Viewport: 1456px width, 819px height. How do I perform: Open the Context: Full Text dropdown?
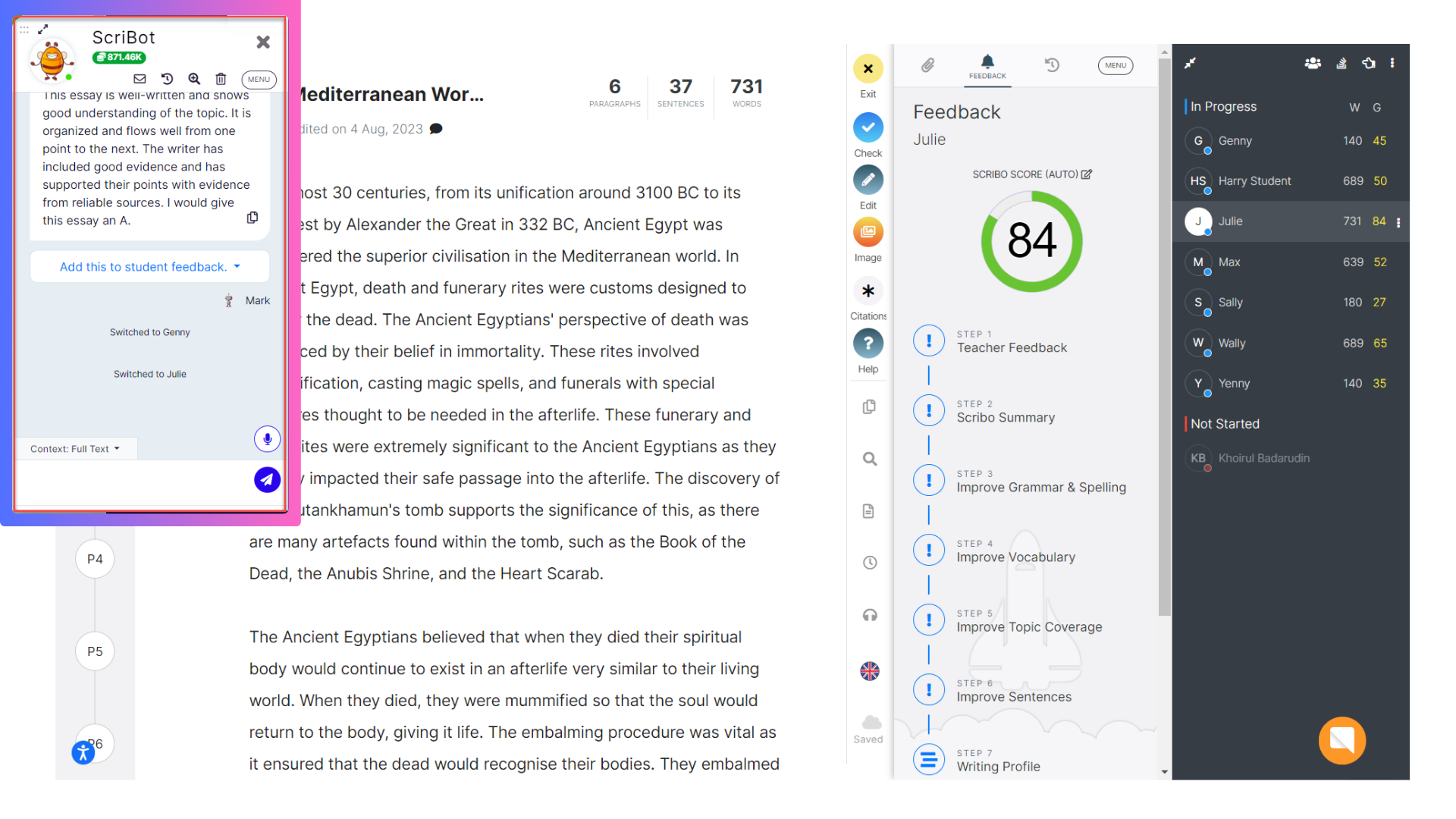[x=75, y=449]
